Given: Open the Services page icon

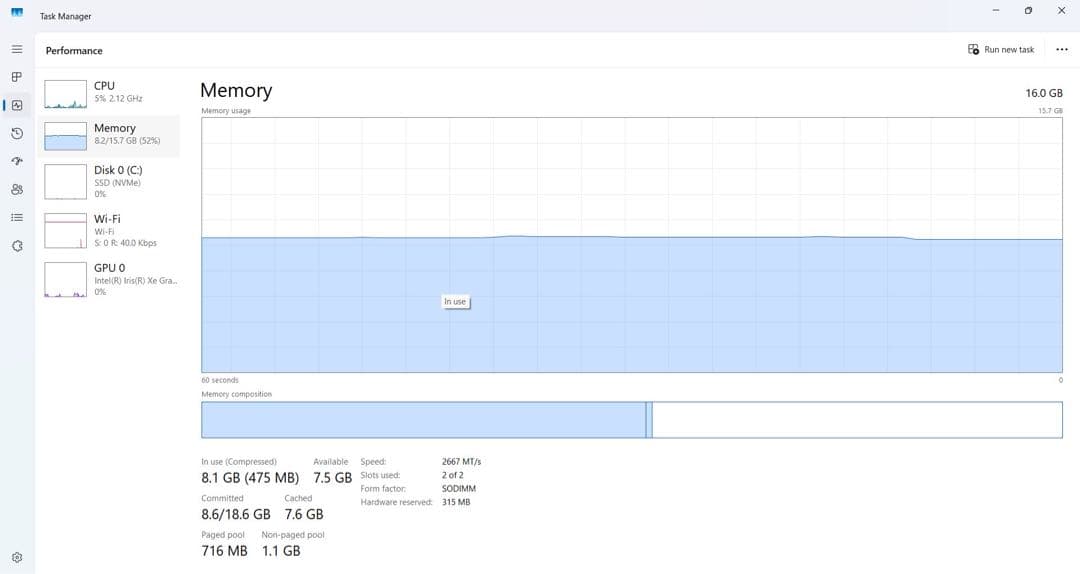Looking at the screenshot, I should coord(17,245).
